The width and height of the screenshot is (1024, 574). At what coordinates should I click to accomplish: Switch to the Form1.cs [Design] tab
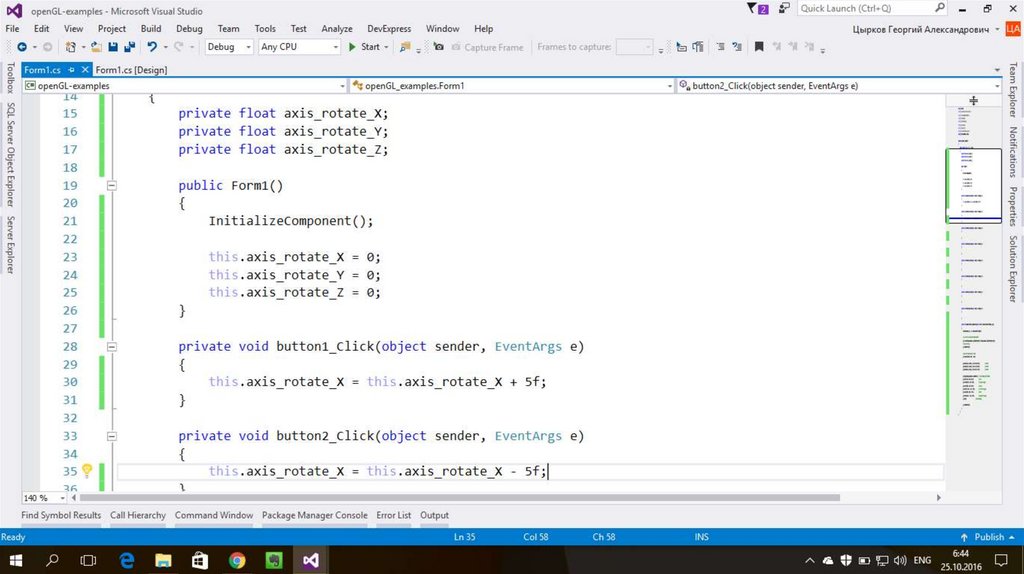tap(131, 70)
